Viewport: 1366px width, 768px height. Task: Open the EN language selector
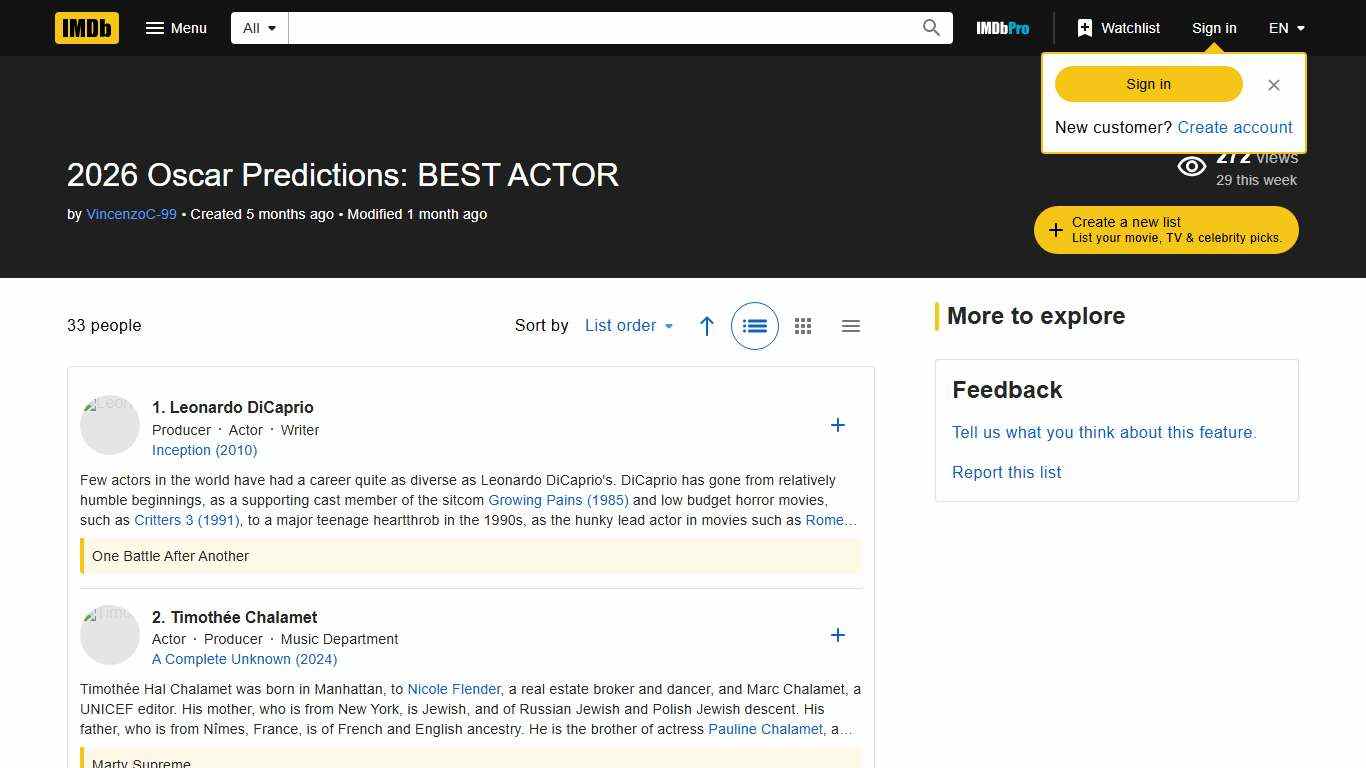pyautogui.click(x=1286, y=28)
